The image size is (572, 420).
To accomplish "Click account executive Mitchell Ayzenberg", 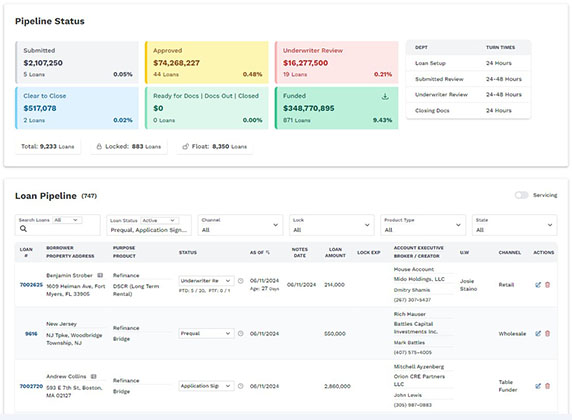I will click(x=419, y=367).
